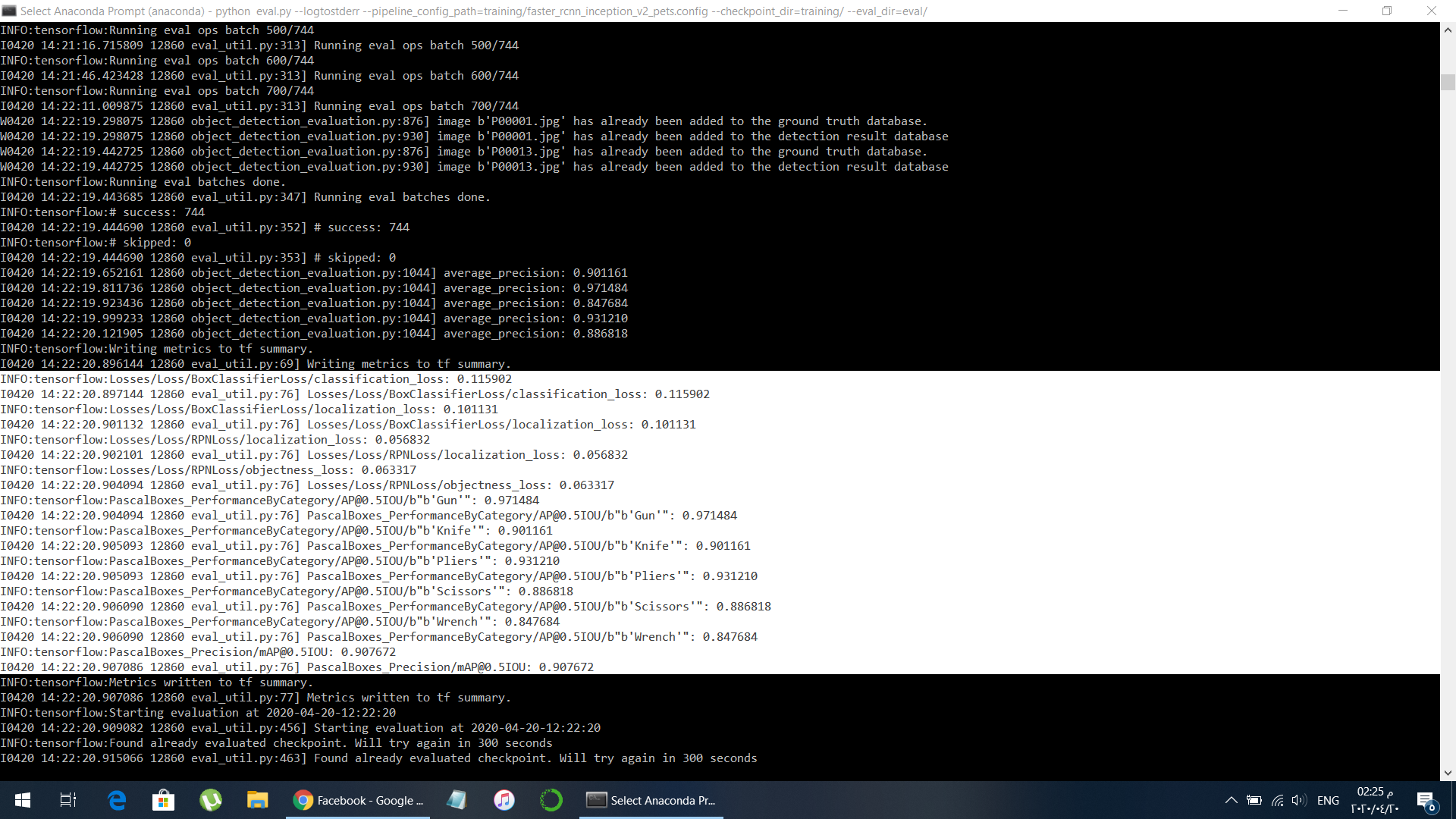Expand hidden system tray icons chevron

tap(1231, 800)
